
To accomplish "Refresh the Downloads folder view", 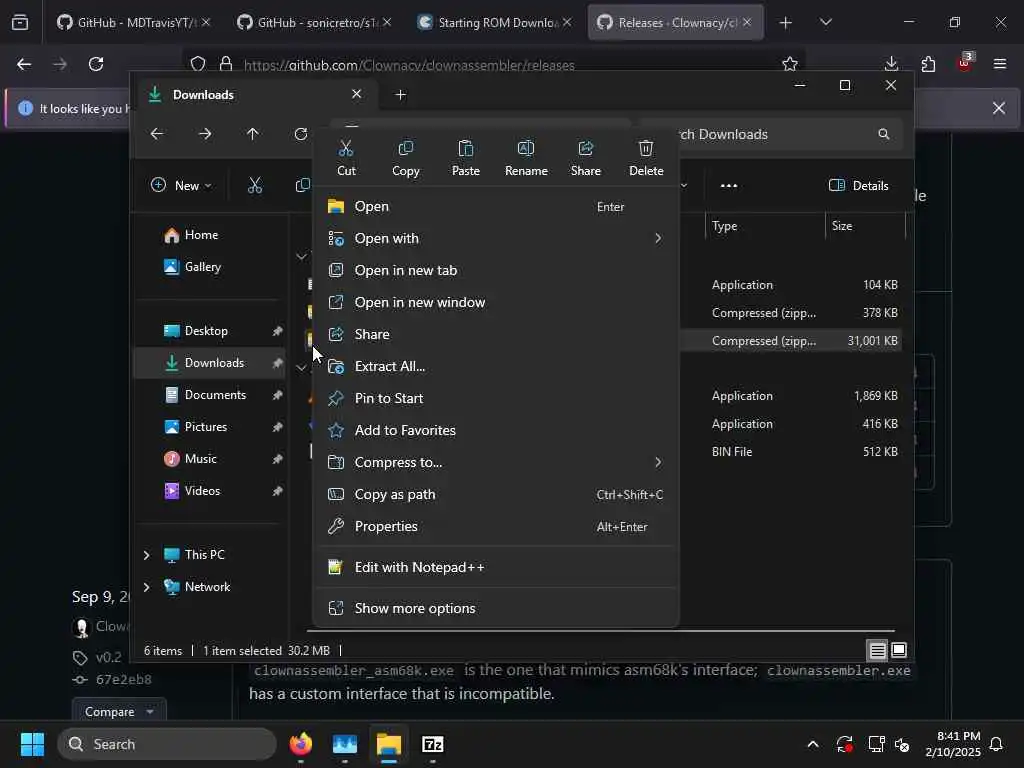I will click(x=300, y=134).
